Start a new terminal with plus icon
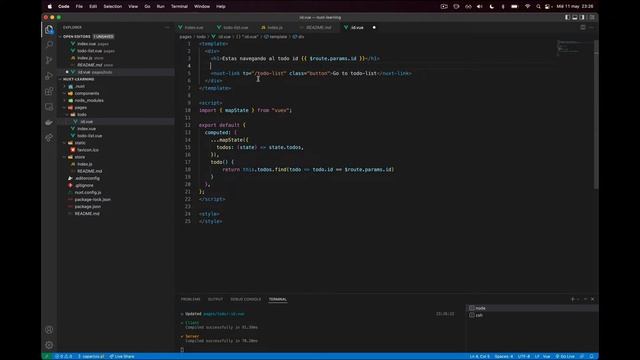The height and width of the screenshot is (360, 640). coord(572,299)
